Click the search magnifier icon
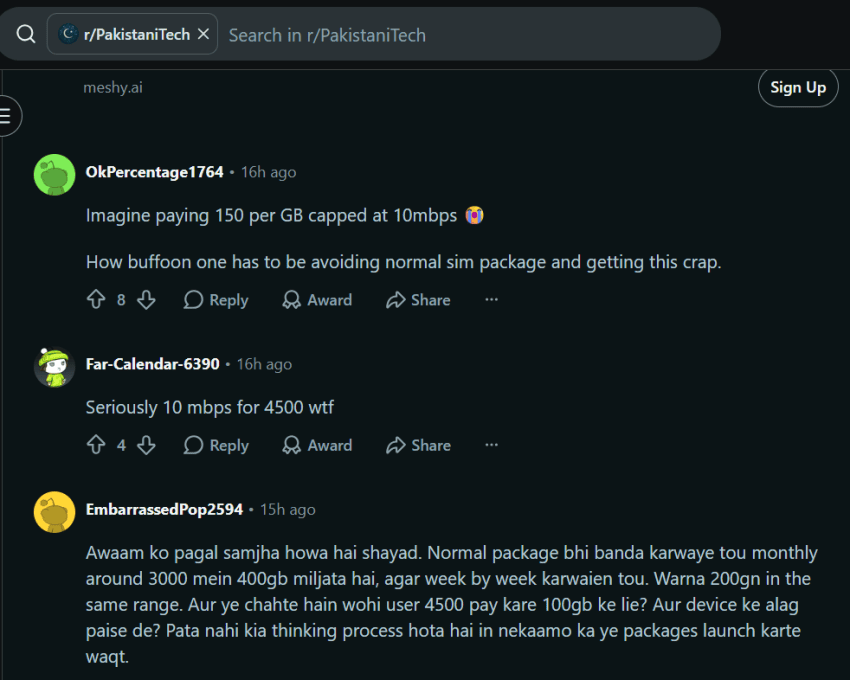850x680 pixels. pyautogui.click(x=25, y=34)
